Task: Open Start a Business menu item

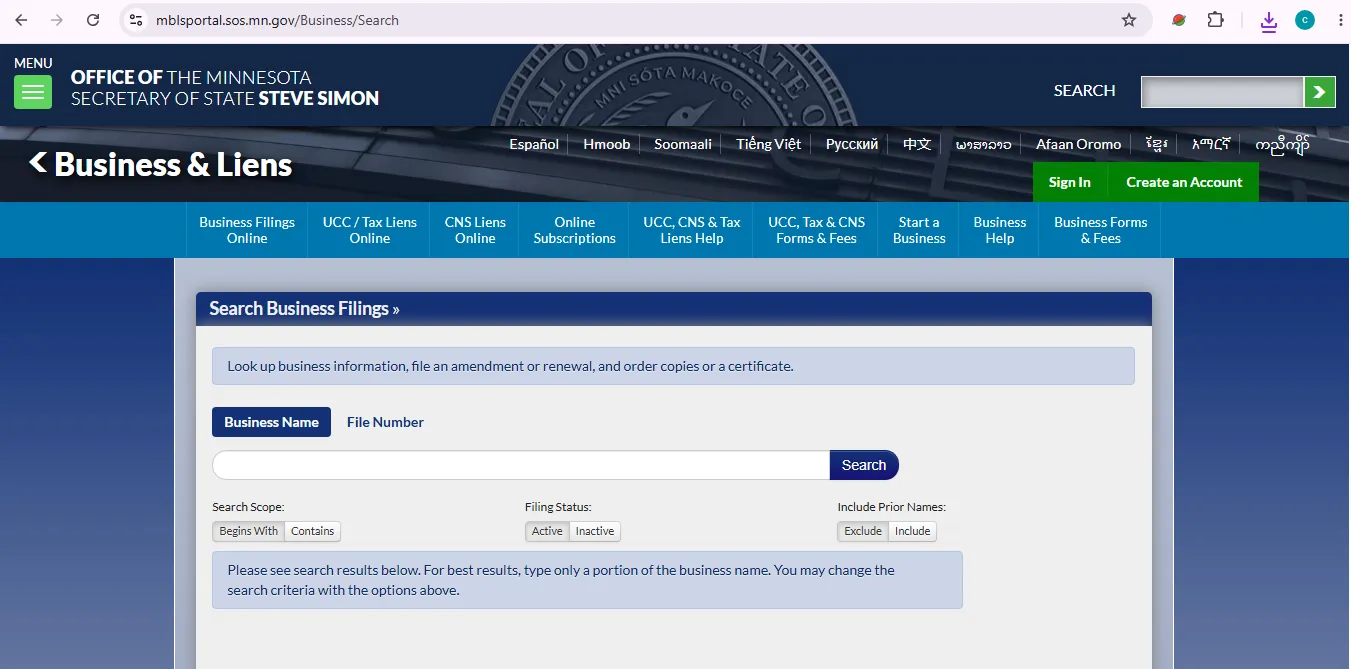Action: (x=919, y=230)
